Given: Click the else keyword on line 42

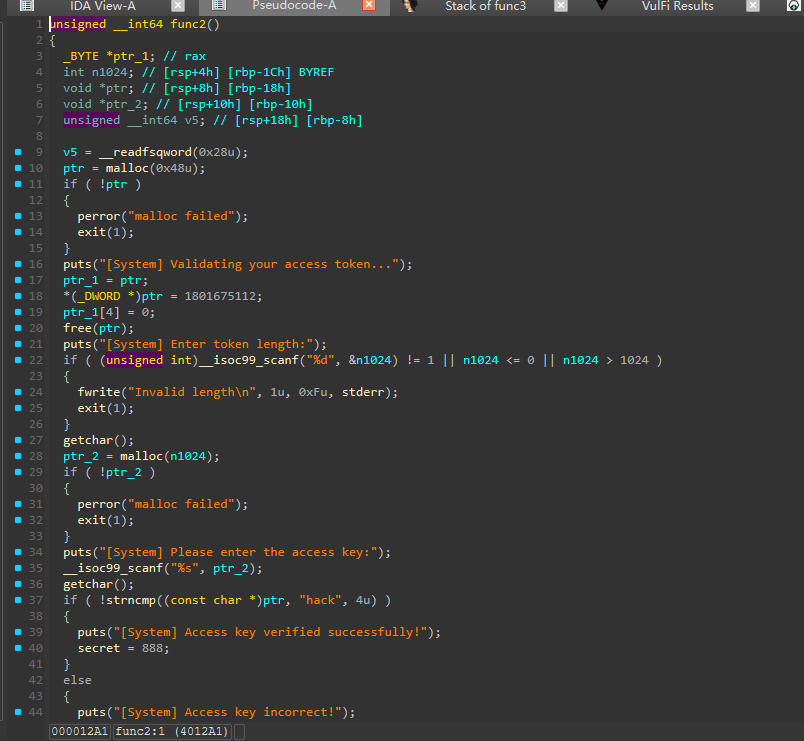Looking at the screenshot, I should point(77,680).
